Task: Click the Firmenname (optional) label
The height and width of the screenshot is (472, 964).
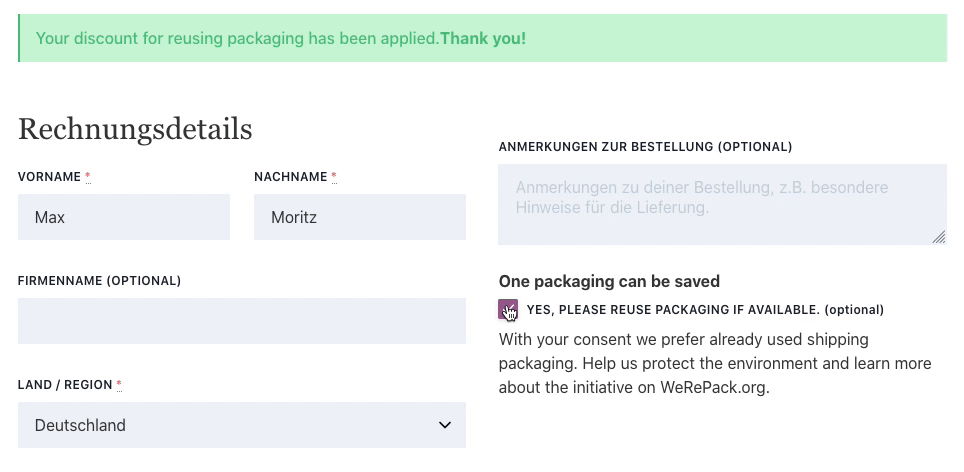Action: tap(100, 281)
